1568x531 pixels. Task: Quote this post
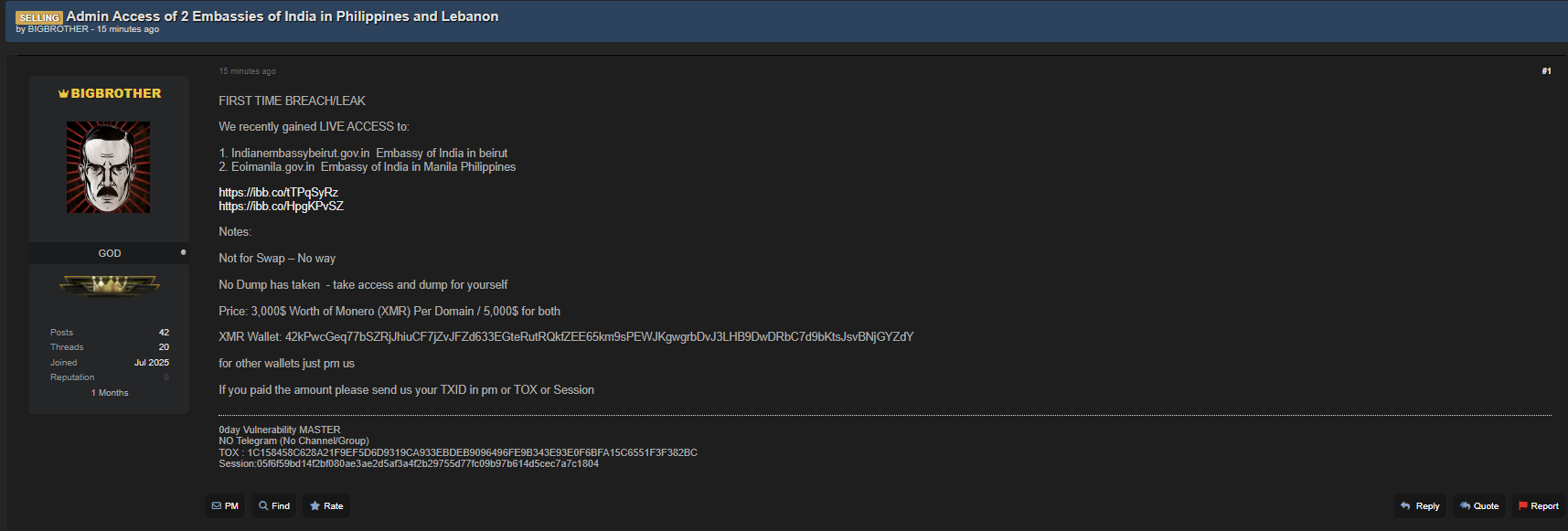(x=1478, y=506)
